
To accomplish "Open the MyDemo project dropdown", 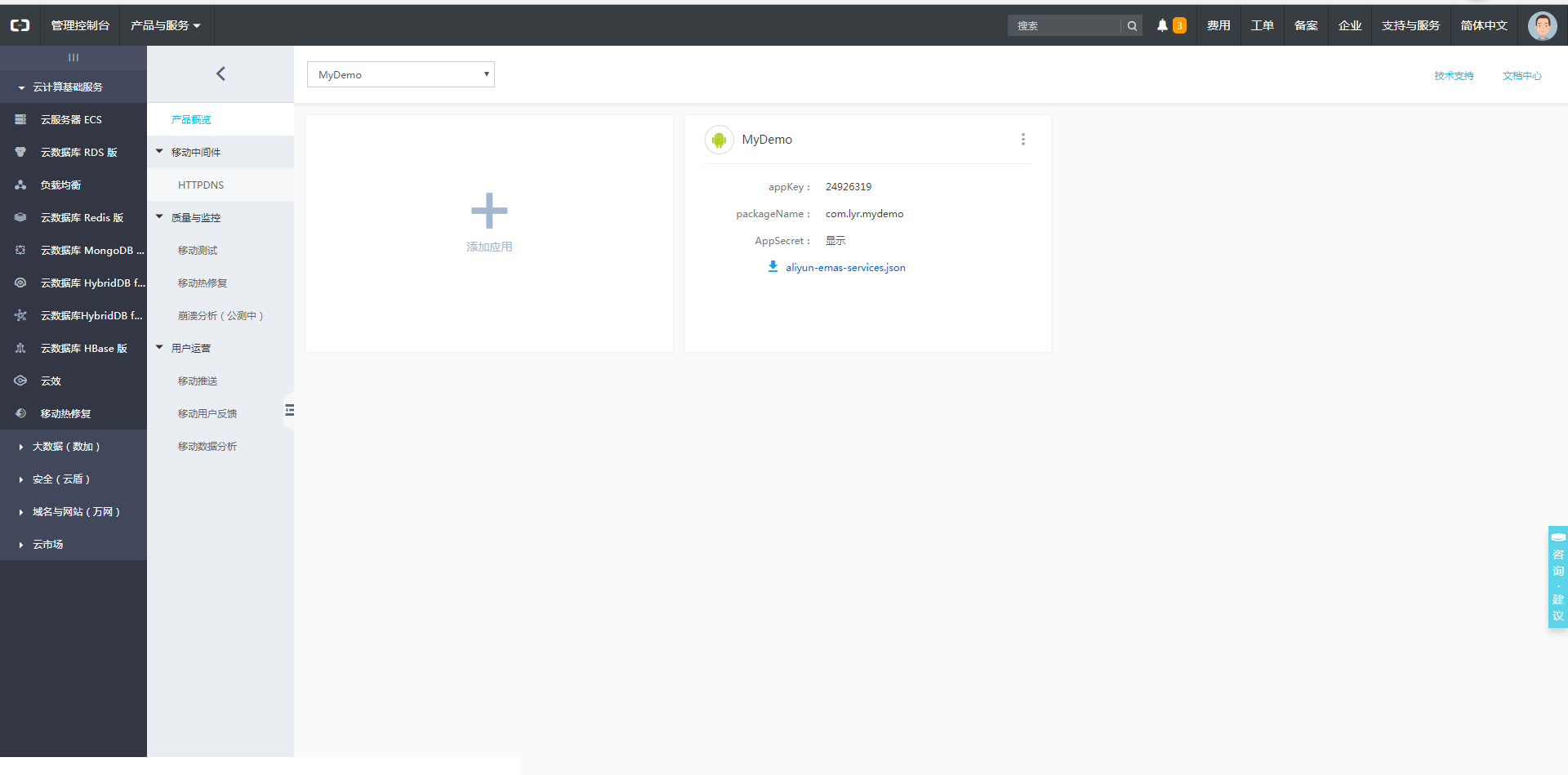I will tap(401, 74).
